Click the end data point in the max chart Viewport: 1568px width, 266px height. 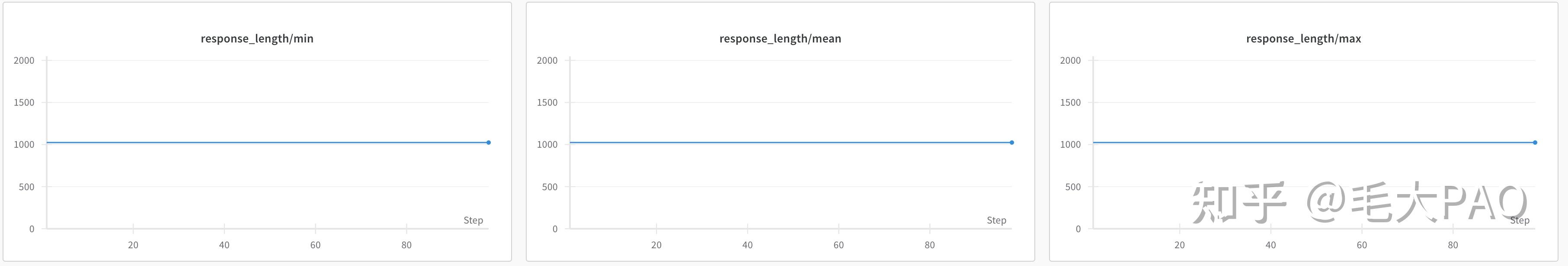pyautogui.click(x=1535, y=143)
